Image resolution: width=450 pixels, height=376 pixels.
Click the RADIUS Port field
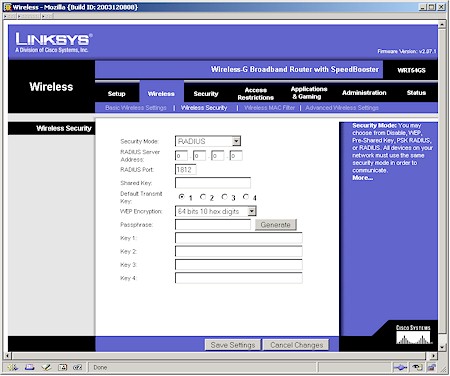click(x=186, y=170)
